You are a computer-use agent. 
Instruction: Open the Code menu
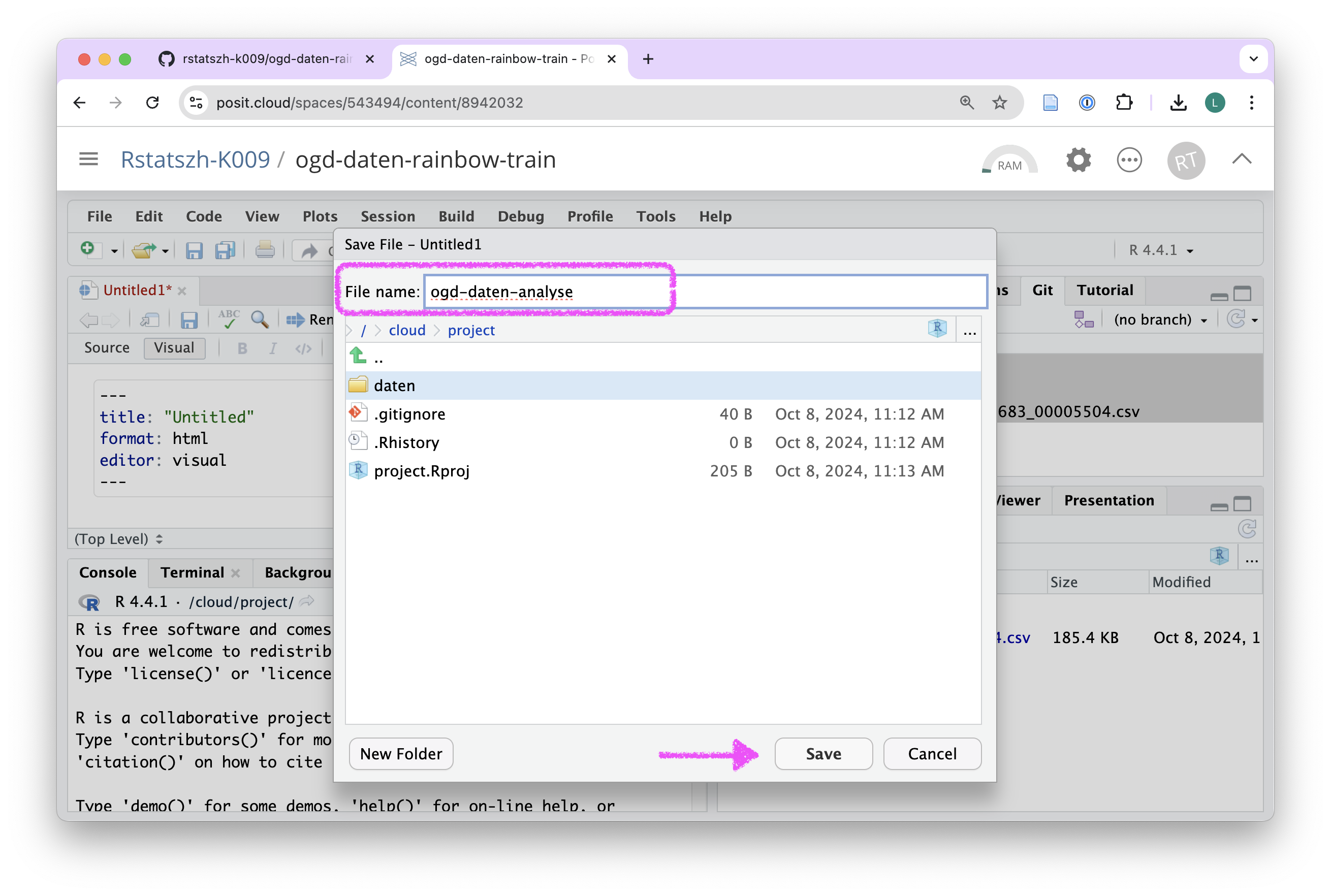click(203, 216)
